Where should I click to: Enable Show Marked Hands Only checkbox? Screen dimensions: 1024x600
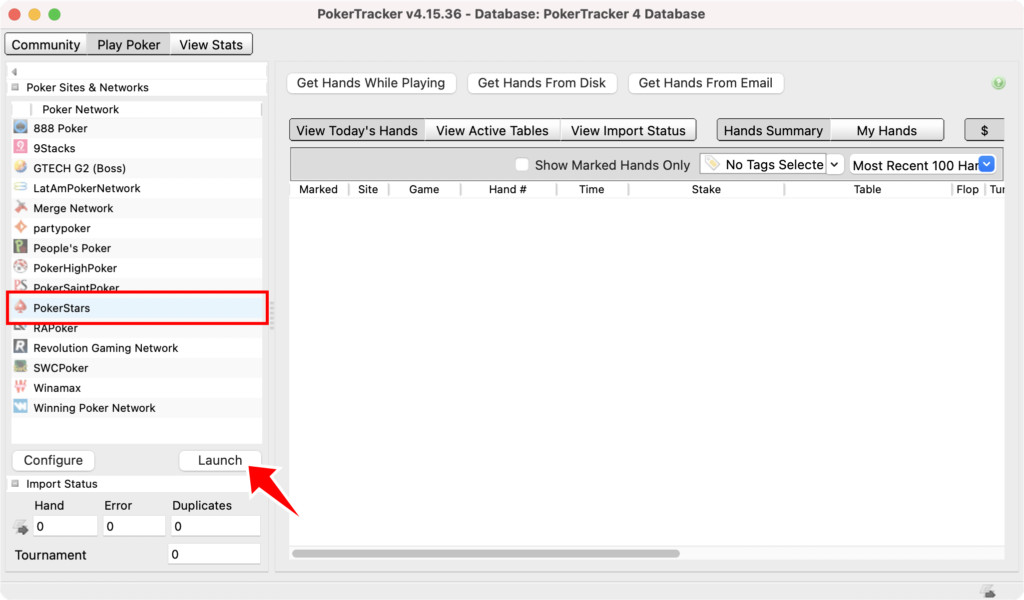coord(521,165)
